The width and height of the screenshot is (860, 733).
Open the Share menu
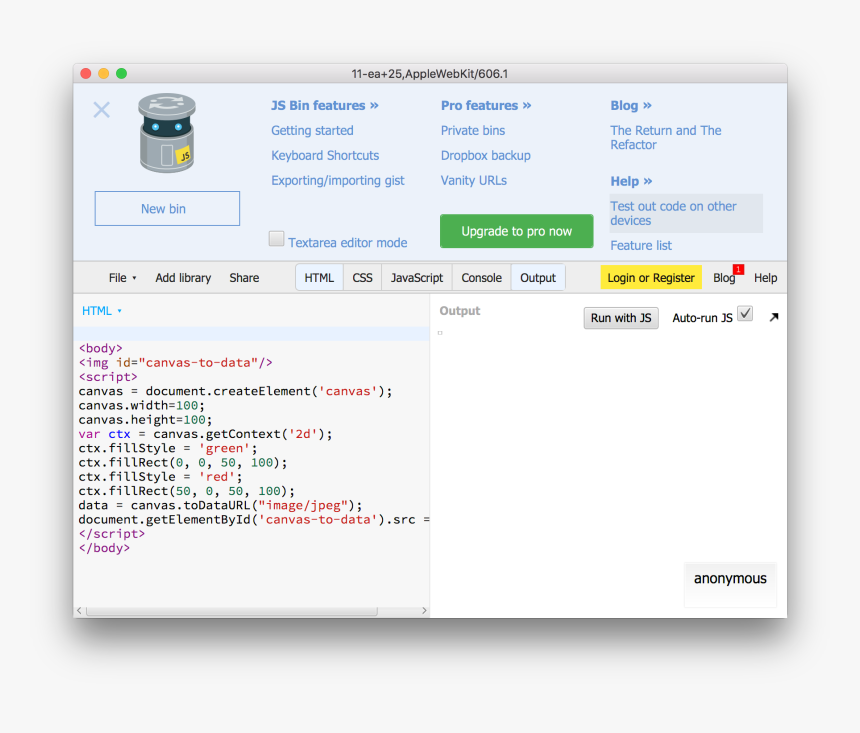(244, 278)
